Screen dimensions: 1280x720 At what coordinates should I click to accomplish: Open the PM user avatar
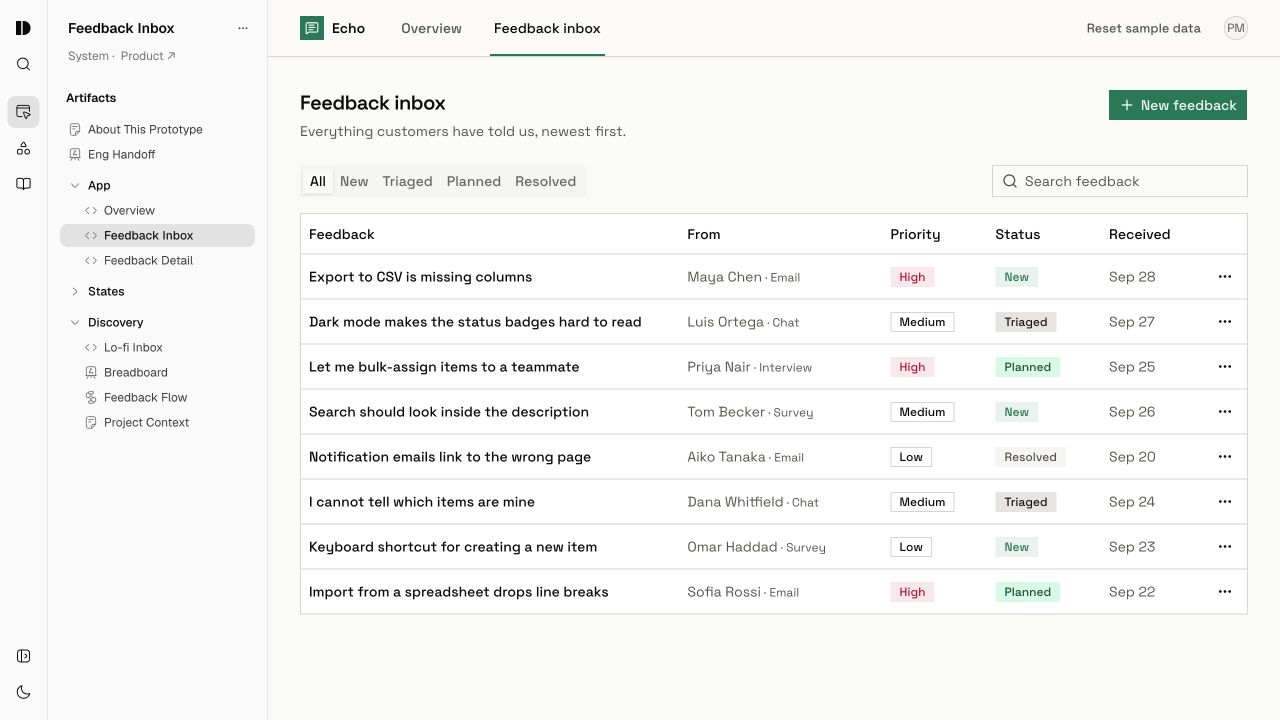tap(1236, 28)
